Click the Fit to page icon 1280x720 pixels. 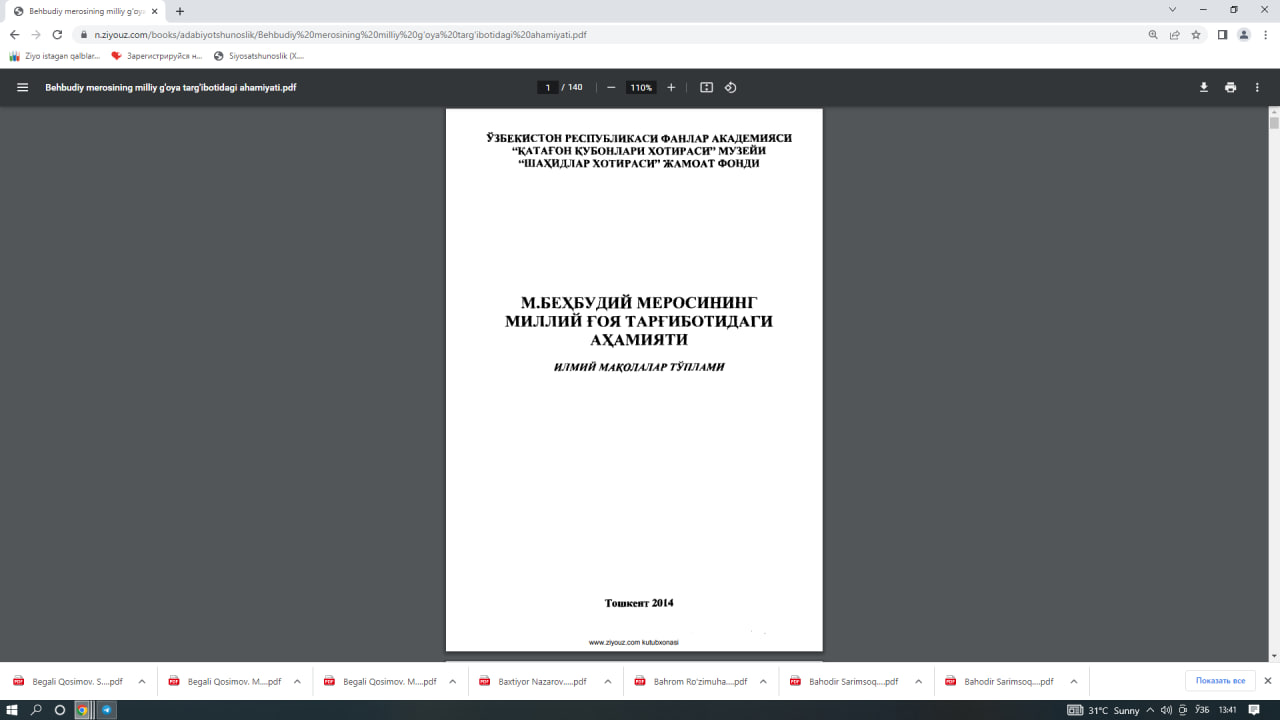(706, 87)
